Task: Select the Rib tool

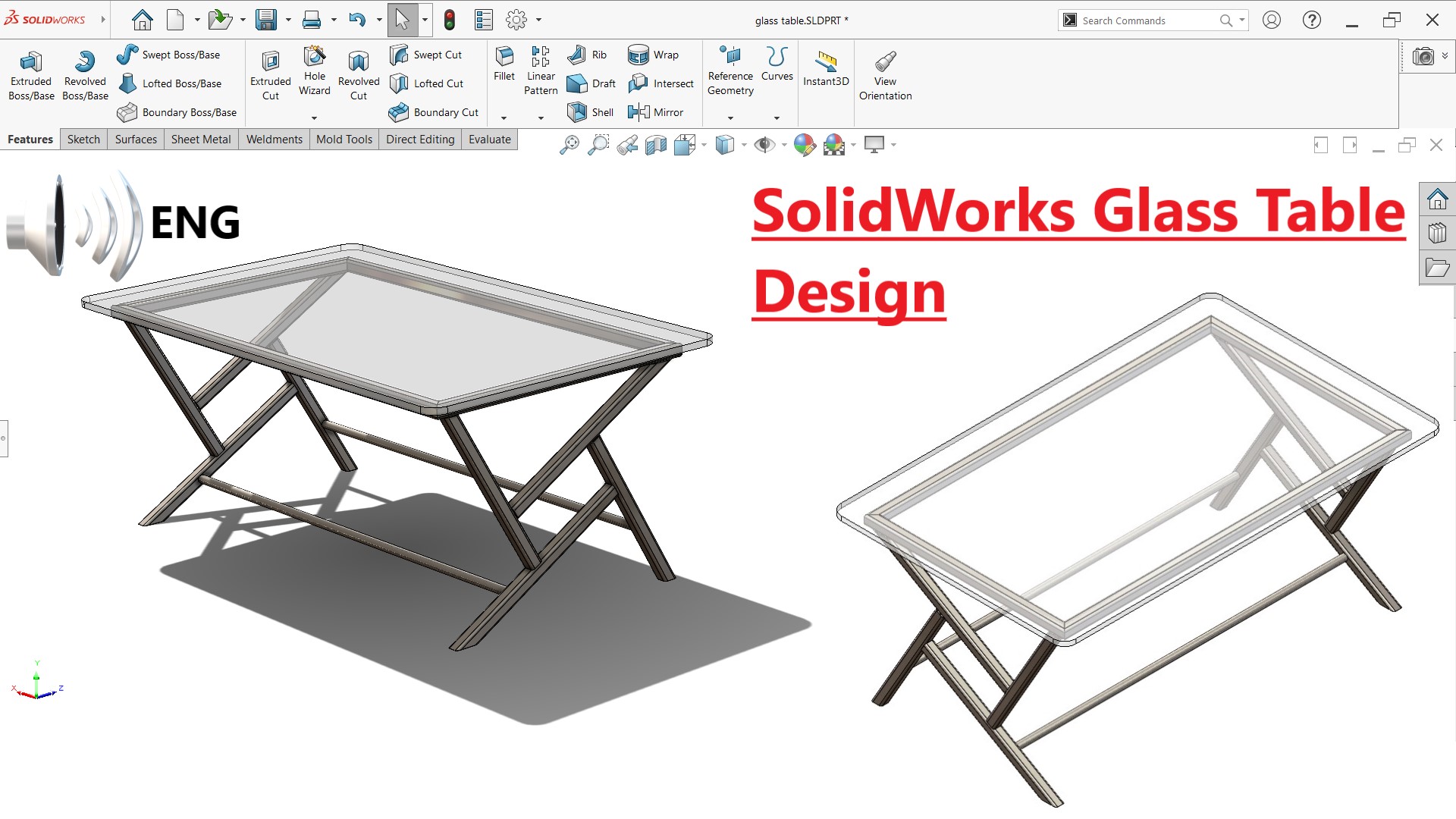Action: (588, 55)
